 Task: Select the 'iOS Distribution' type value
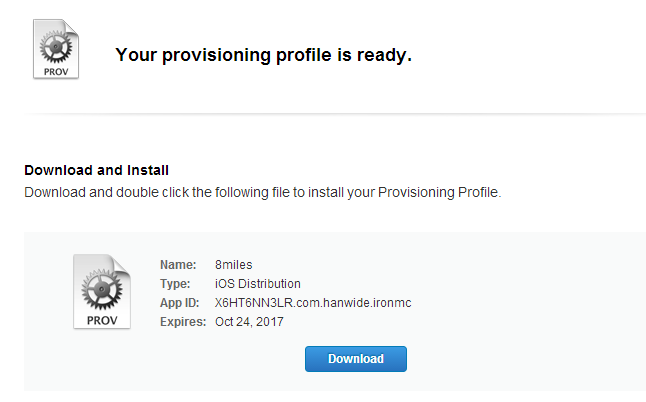258,284
